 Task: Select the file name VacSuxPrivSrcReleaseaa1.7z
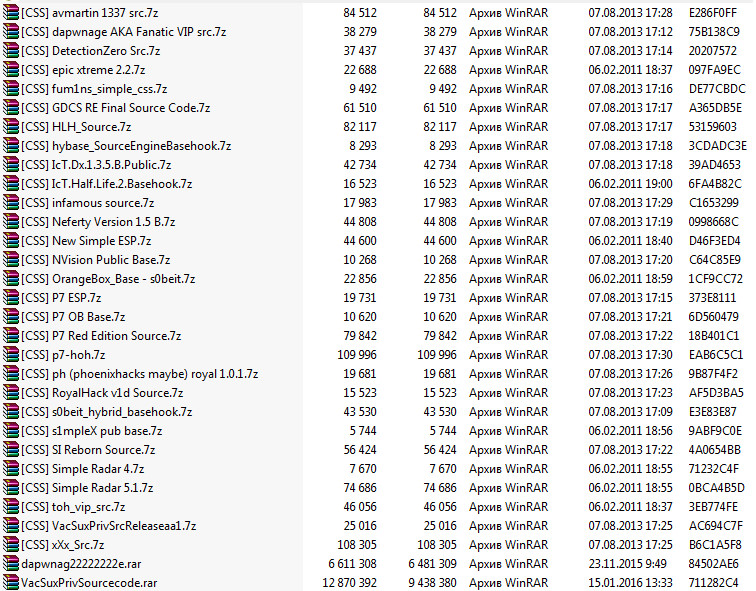(108, 526)
